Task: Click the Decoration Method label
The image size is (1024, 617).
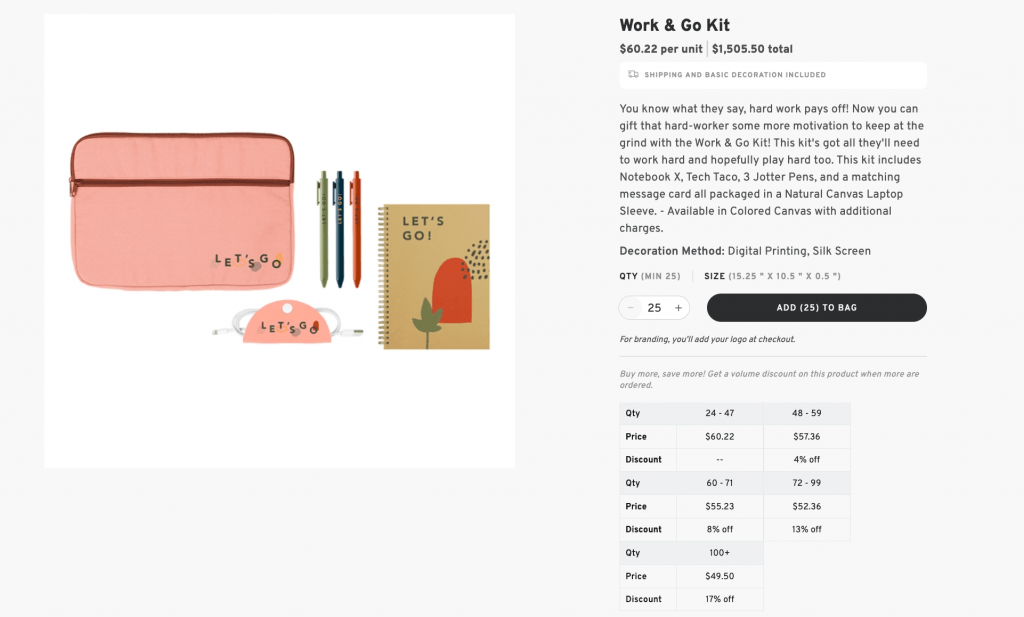Action: [671, 251]
